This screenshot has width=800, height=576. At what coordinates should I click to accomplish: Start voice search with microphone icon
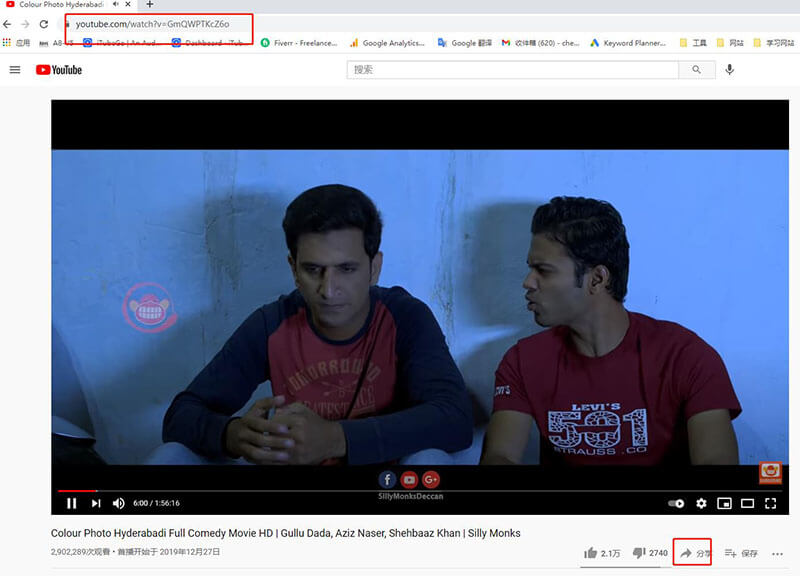tap(730, 69)
